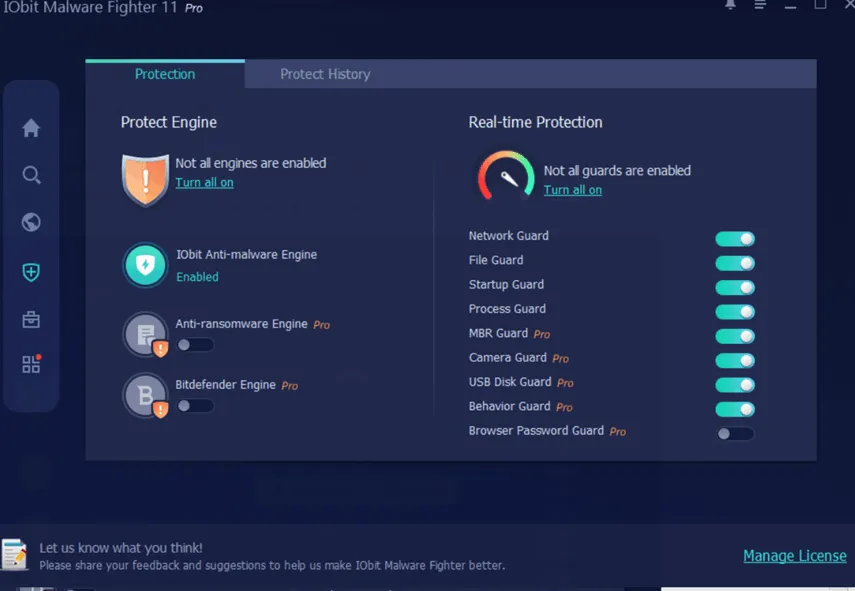855x591 pixels.
Task: Select the shield Protection icon in sidebar
Action: [31, 271]
